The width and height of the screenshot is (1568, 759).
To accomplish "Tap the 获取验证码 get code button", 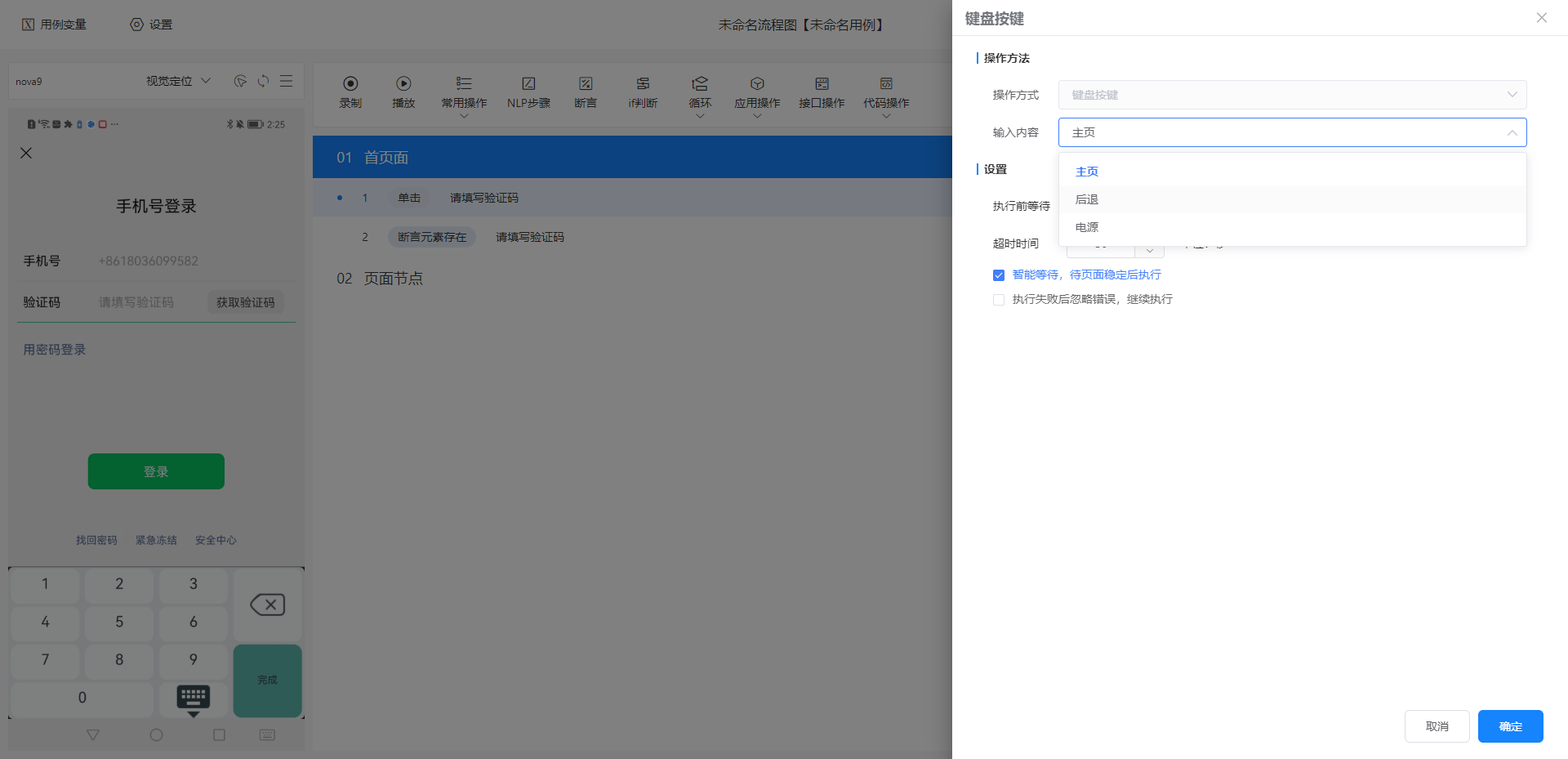I will coord(245,302).
